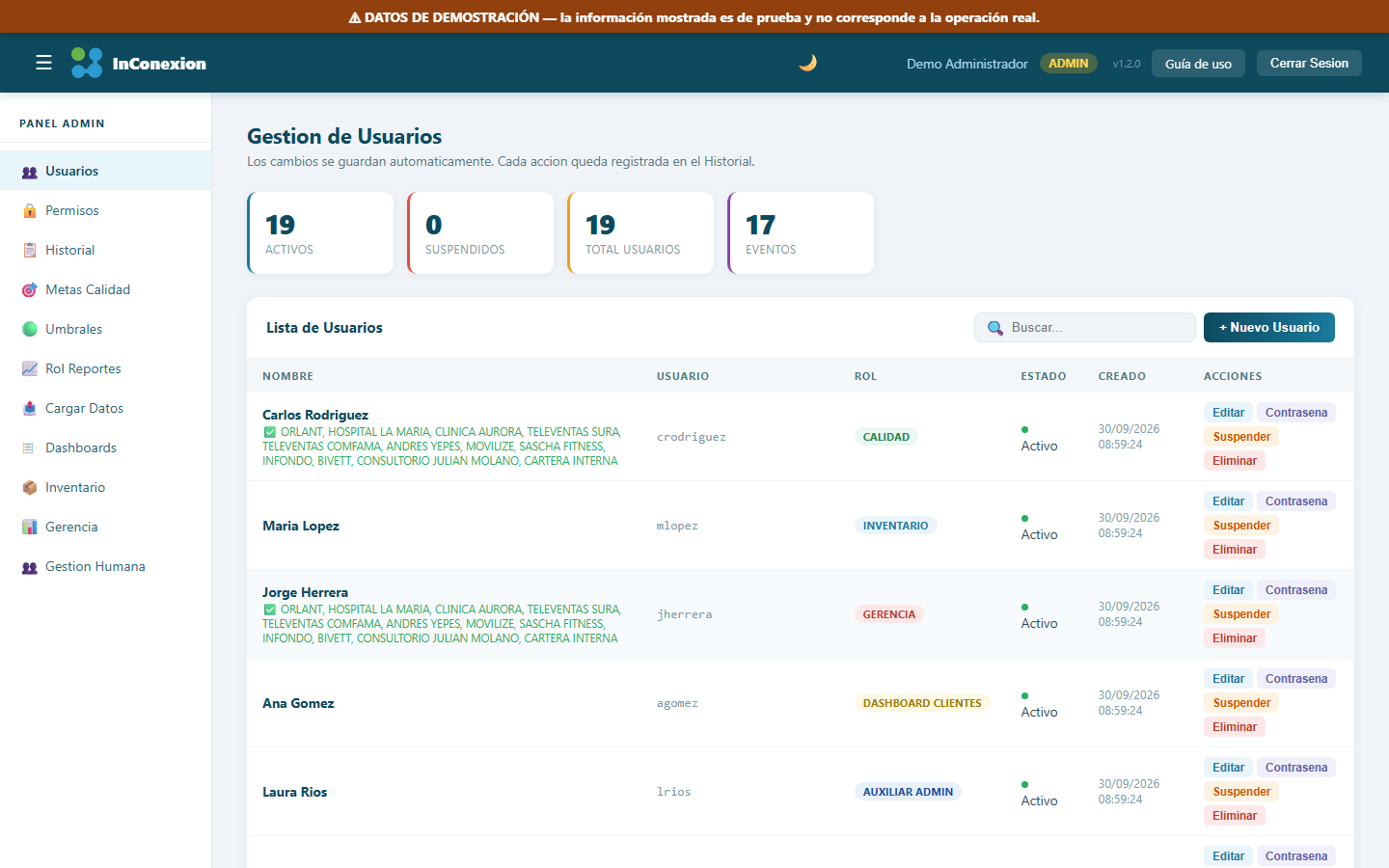
Task: Focus the Buscar search field
Action: (1085, 328)
